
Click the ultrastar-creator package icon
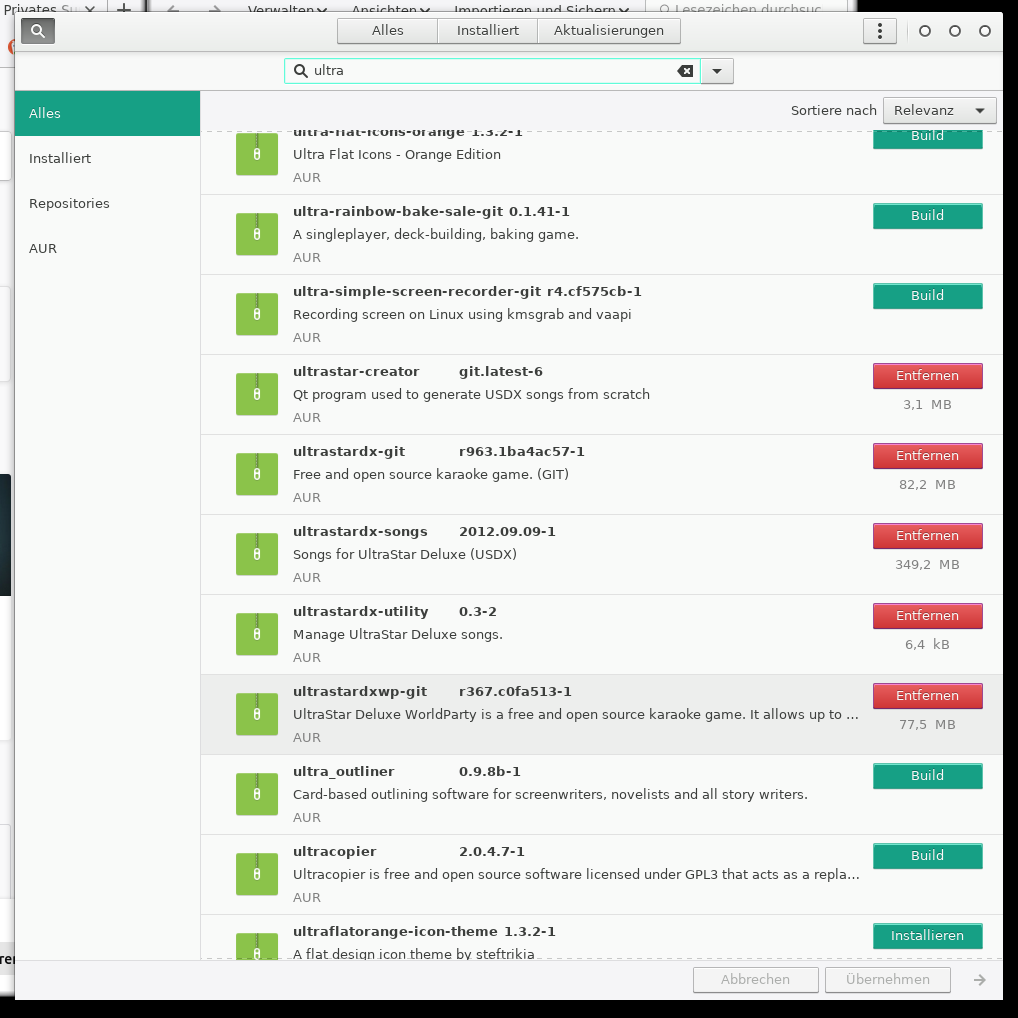pyautogui.click(x=257, y=394)
